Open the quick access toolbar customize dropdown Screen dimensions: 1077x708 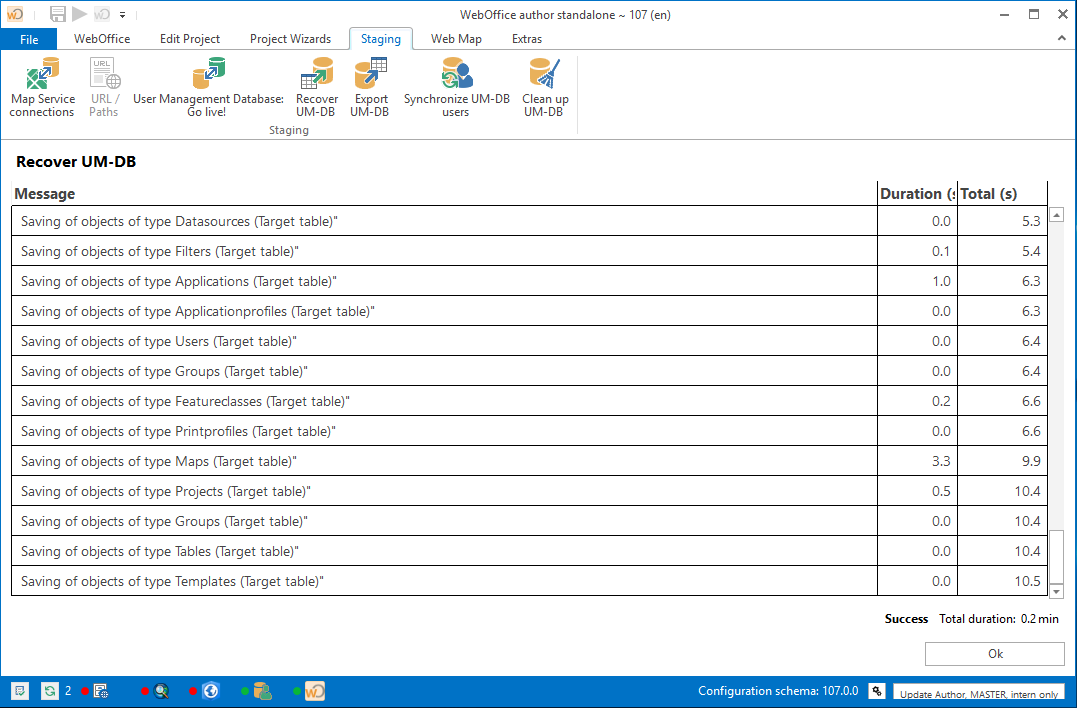(122, 14)
